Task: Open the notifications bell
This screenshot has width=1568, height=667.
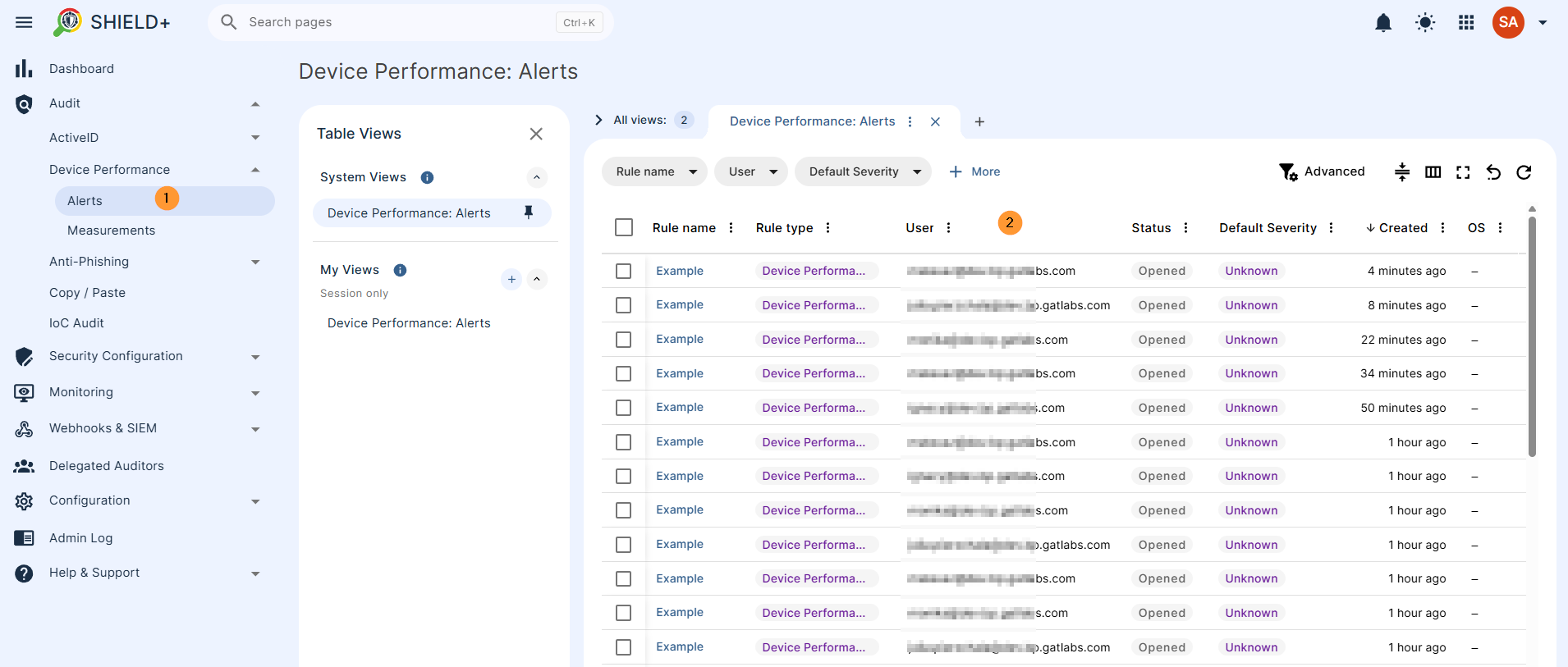Action: tap(1383, 23)
